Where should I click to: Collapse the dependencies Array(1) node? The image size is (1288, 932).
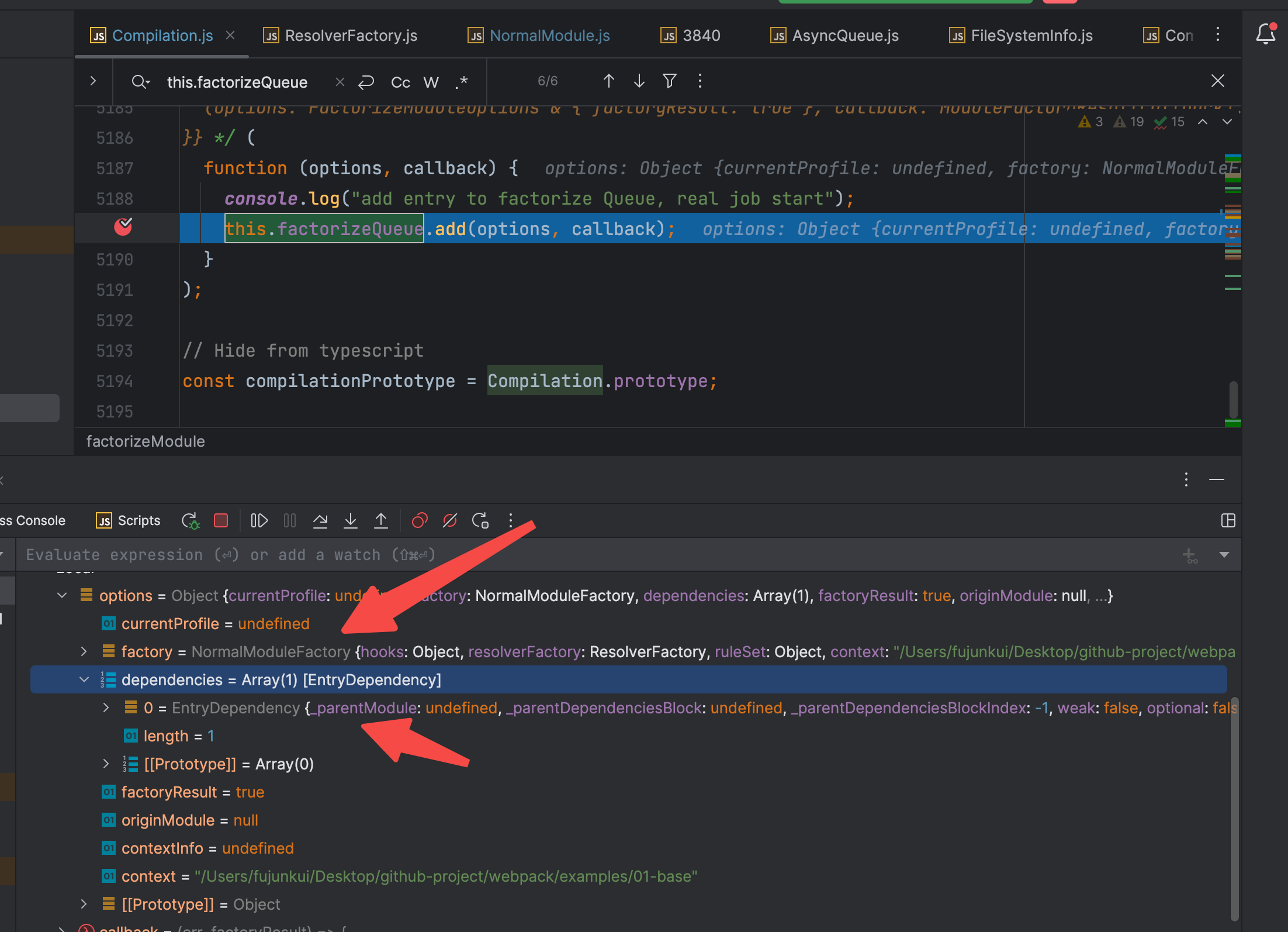click(x=84, y=679)
